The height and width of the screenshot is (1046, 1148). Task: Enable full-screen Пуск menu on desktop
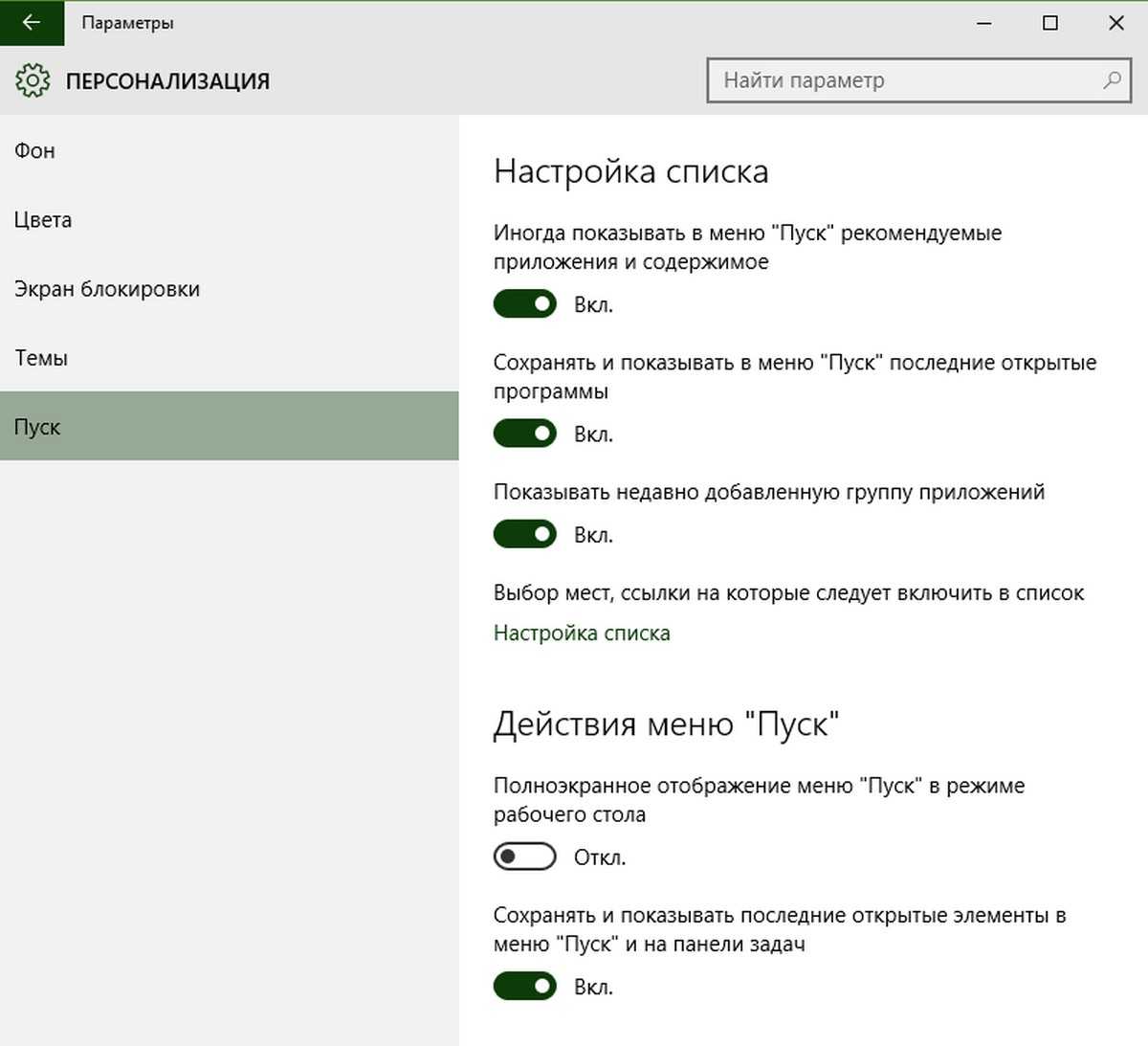coord(524,857)
